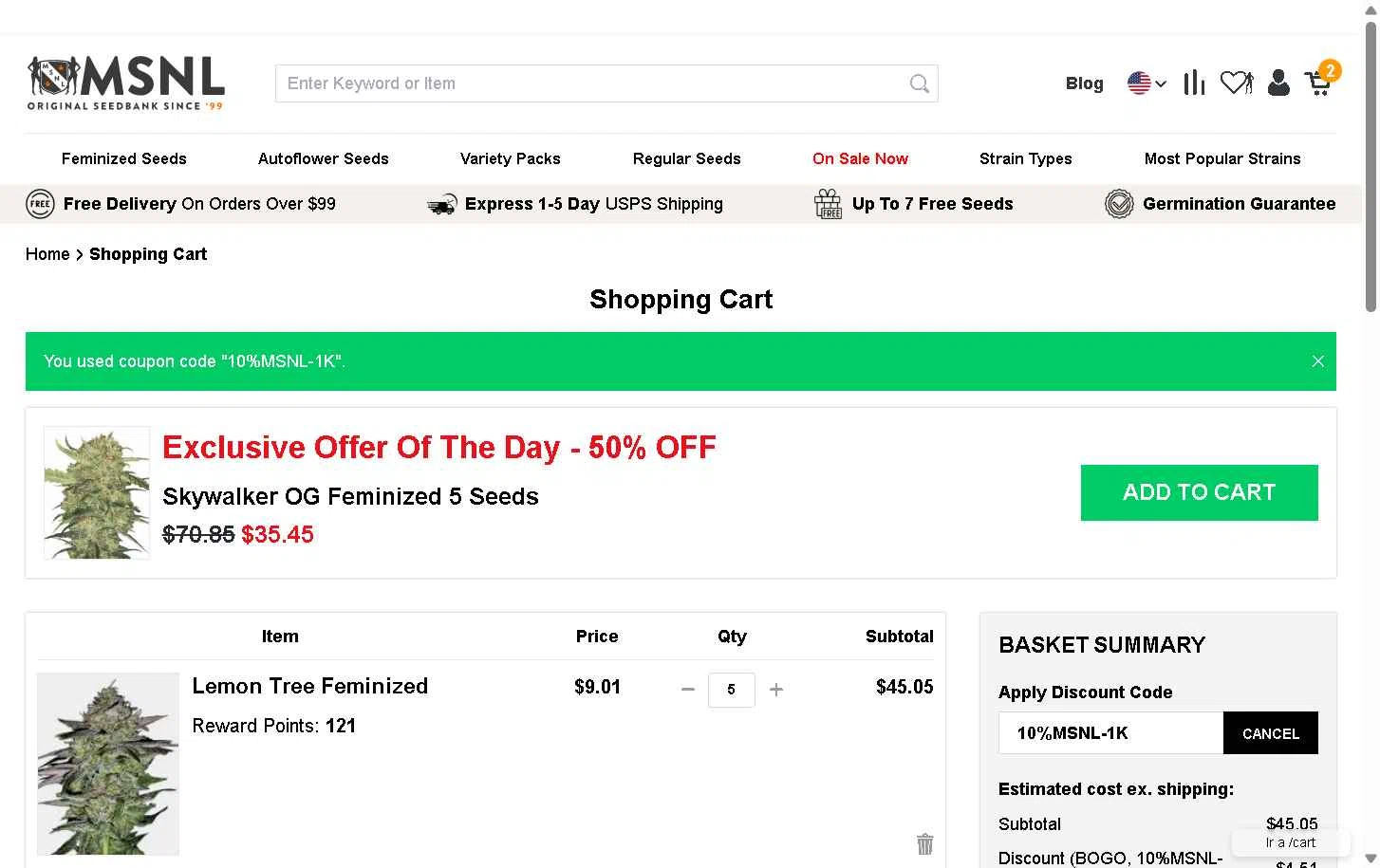Open the user account icon
This screenshot has height=868, width=1380.
coord(1278,83)
